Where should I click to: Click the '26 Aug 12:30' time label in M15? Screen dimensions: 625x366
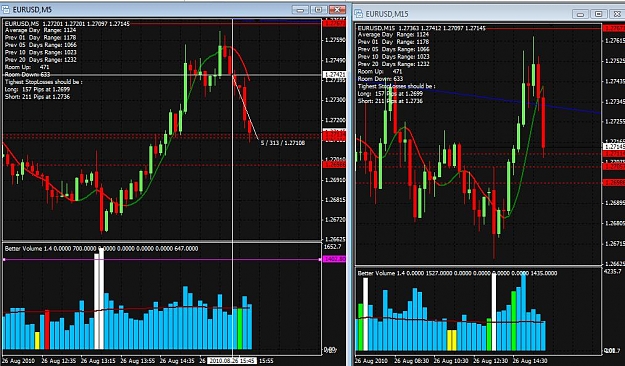pos(491,361)
